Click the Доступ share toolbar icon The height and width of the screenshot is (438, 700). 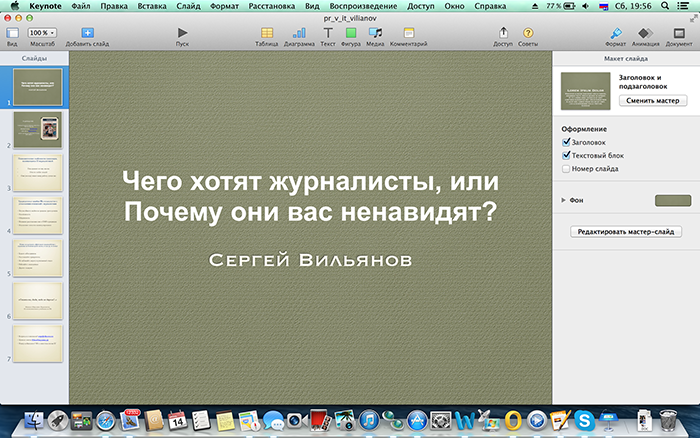coord(503,33)
